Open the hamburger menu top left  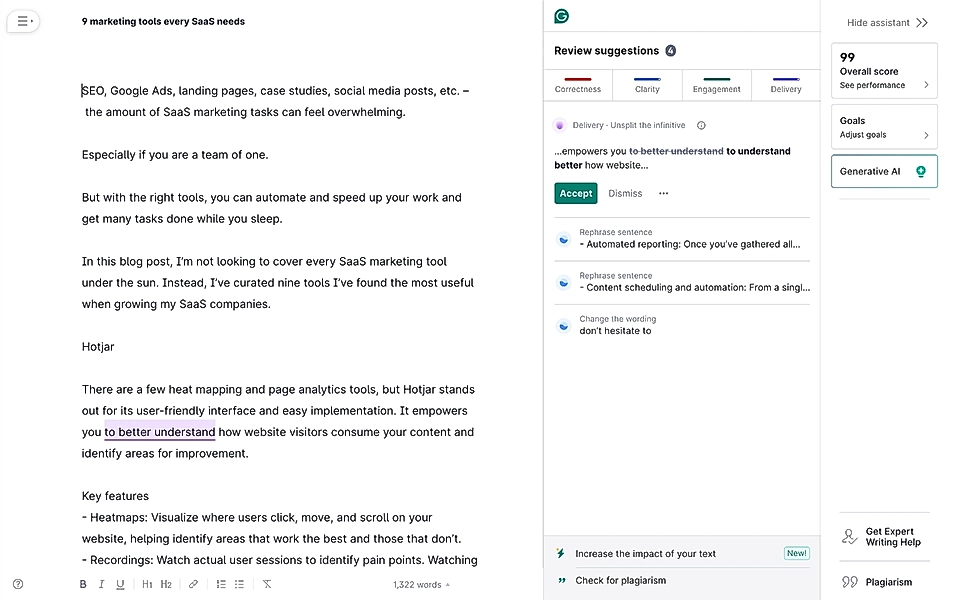(x=23, y=21)
